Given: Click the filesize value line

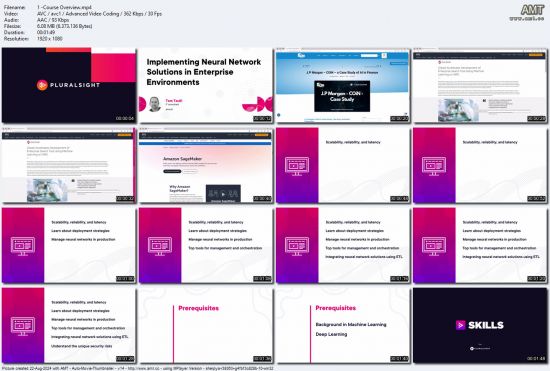Looking at the screenshot, I should tap(65, 26).
